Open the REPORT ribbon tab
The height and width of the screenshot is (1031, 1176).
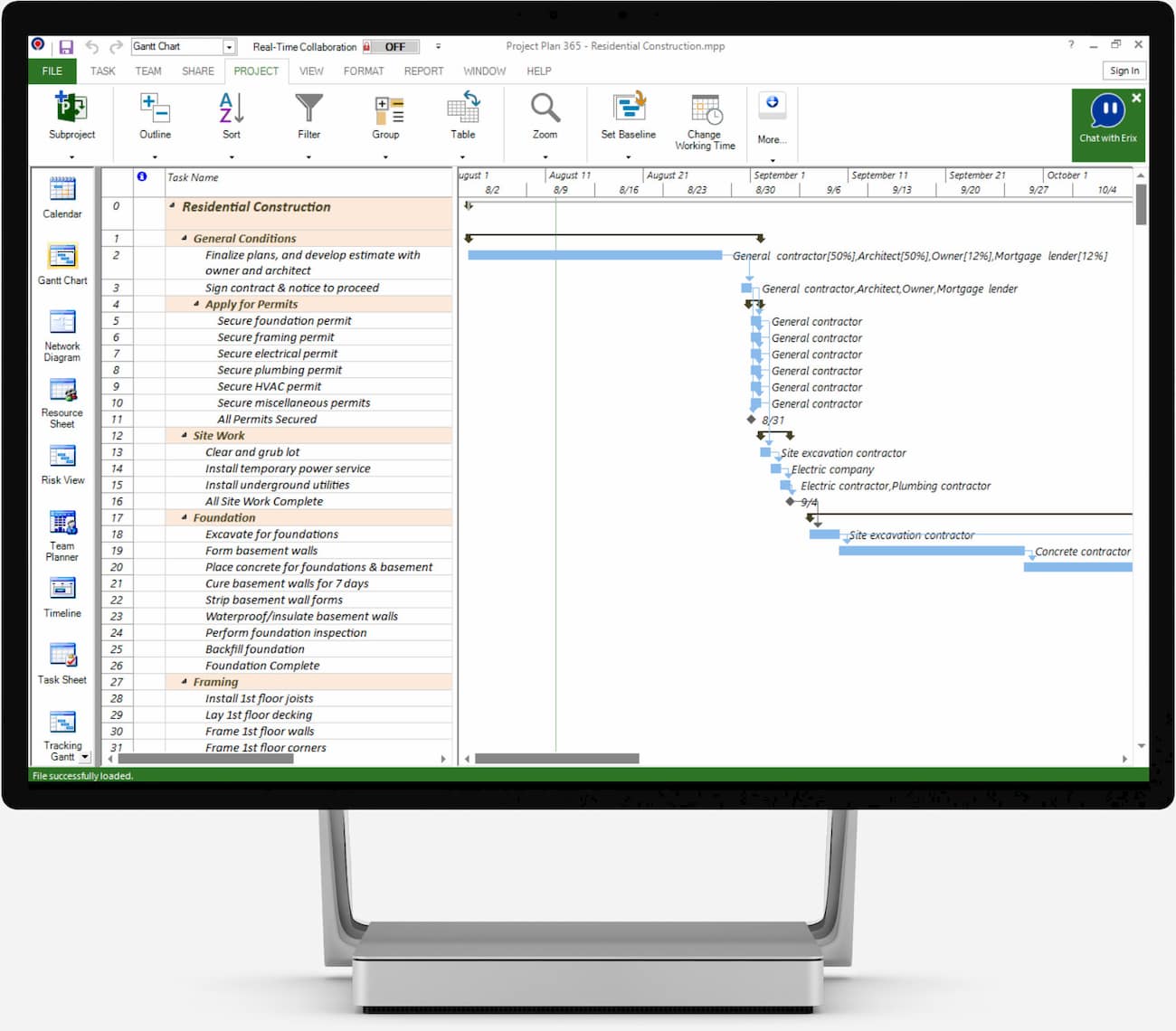[x=424, y=71]
